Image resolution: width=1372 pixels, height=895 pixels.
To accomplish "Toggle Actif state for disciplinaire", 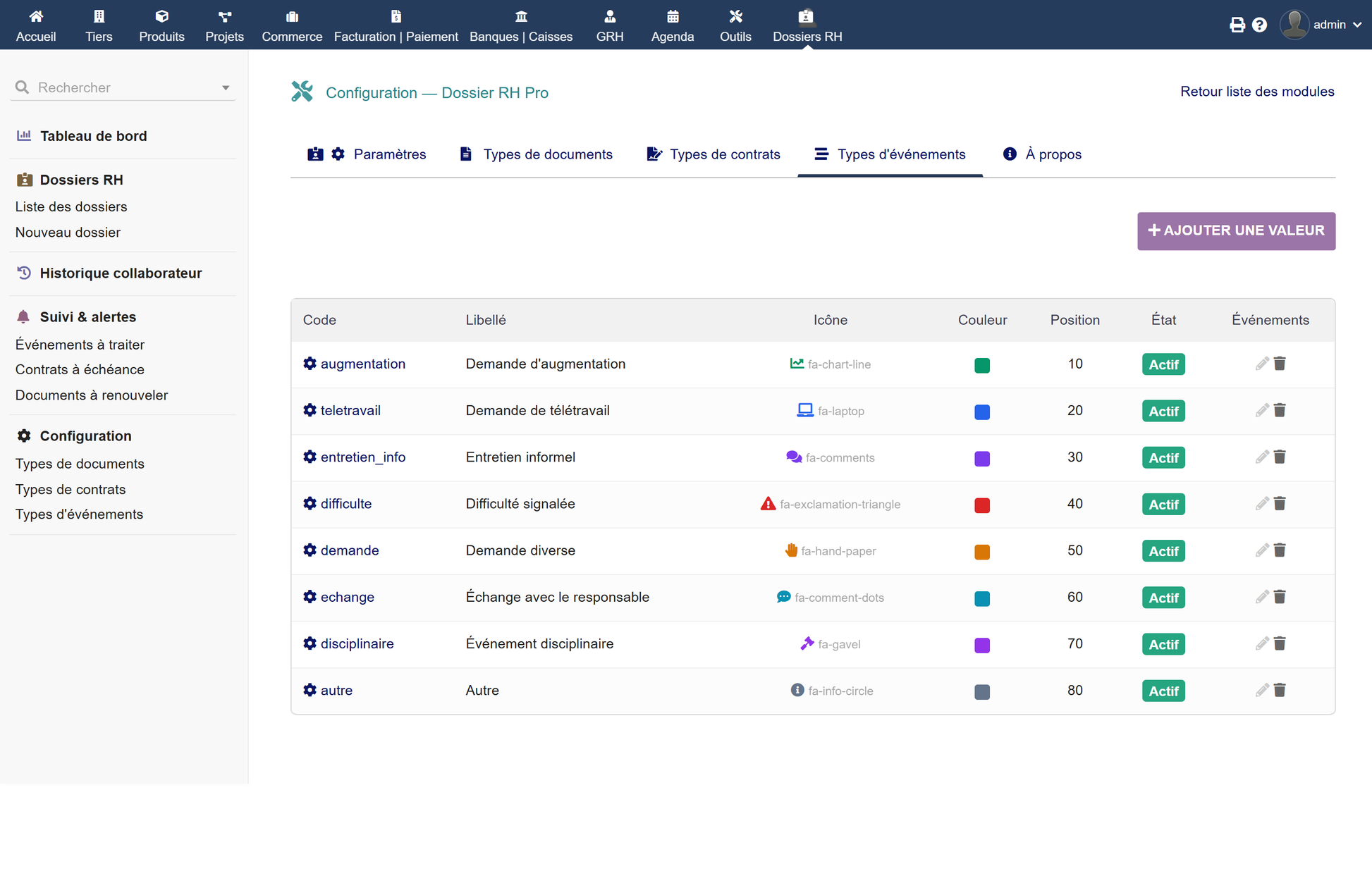I will tap(1163, 644).
